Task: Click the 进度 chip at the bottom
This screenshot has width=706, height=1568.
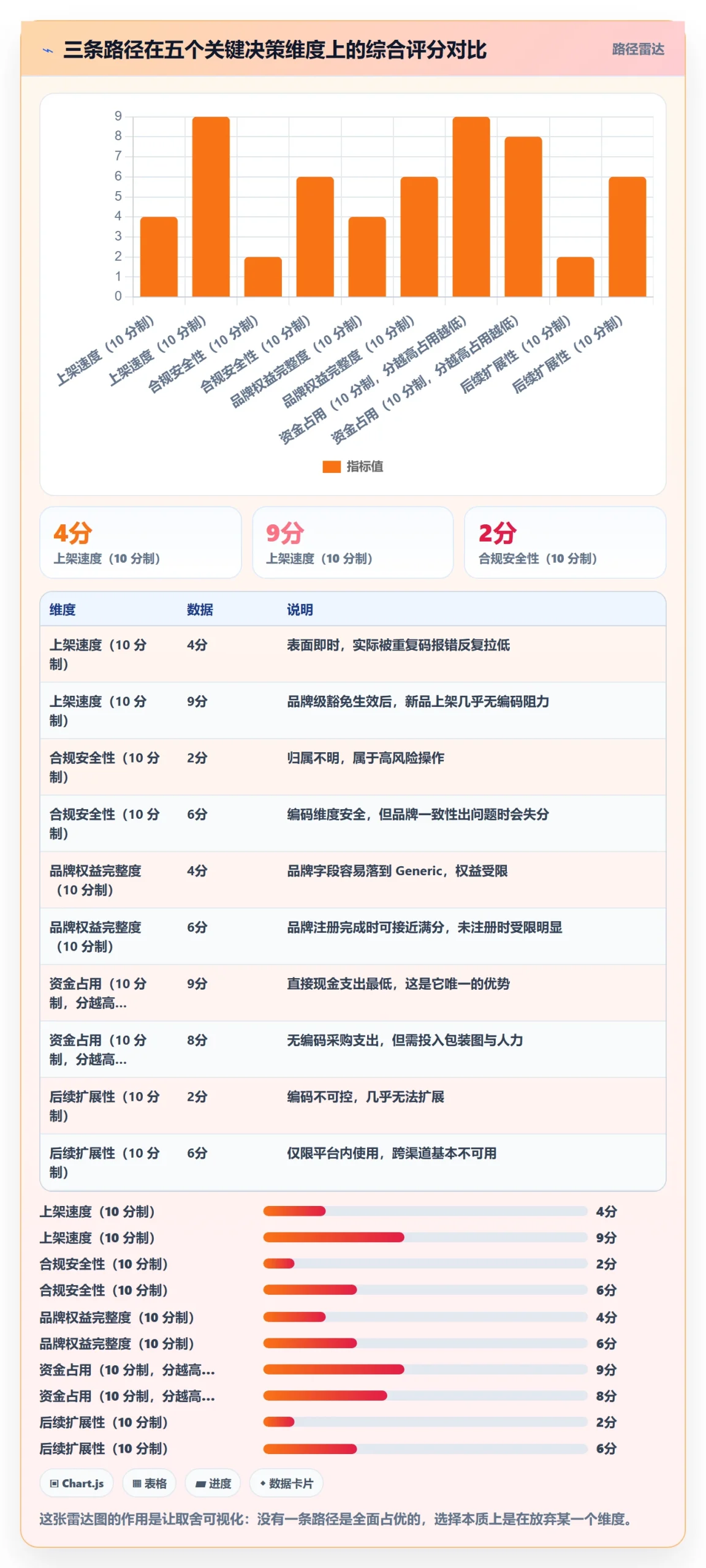Action: 213,1483
